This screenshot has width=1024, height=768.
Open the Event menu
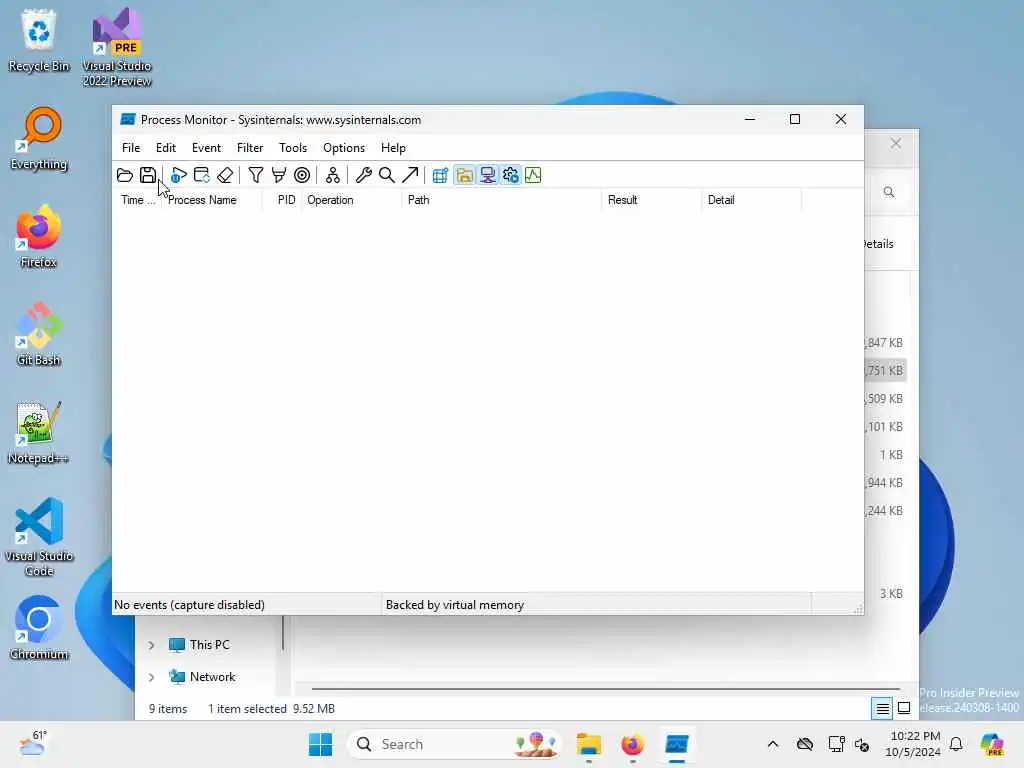tap(206, 148)
